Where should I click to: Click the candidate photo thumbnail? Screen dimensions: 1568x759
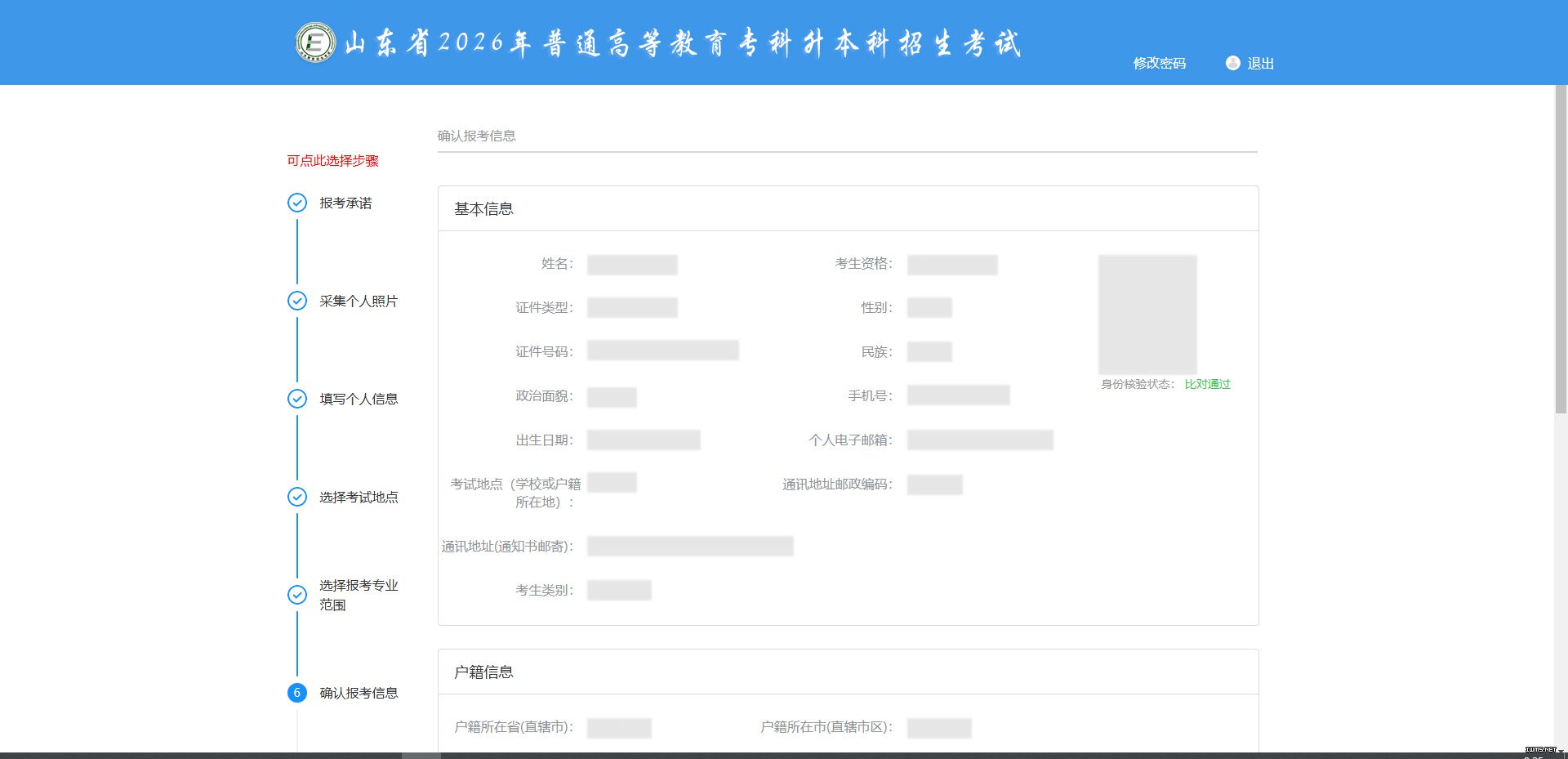1147,315
